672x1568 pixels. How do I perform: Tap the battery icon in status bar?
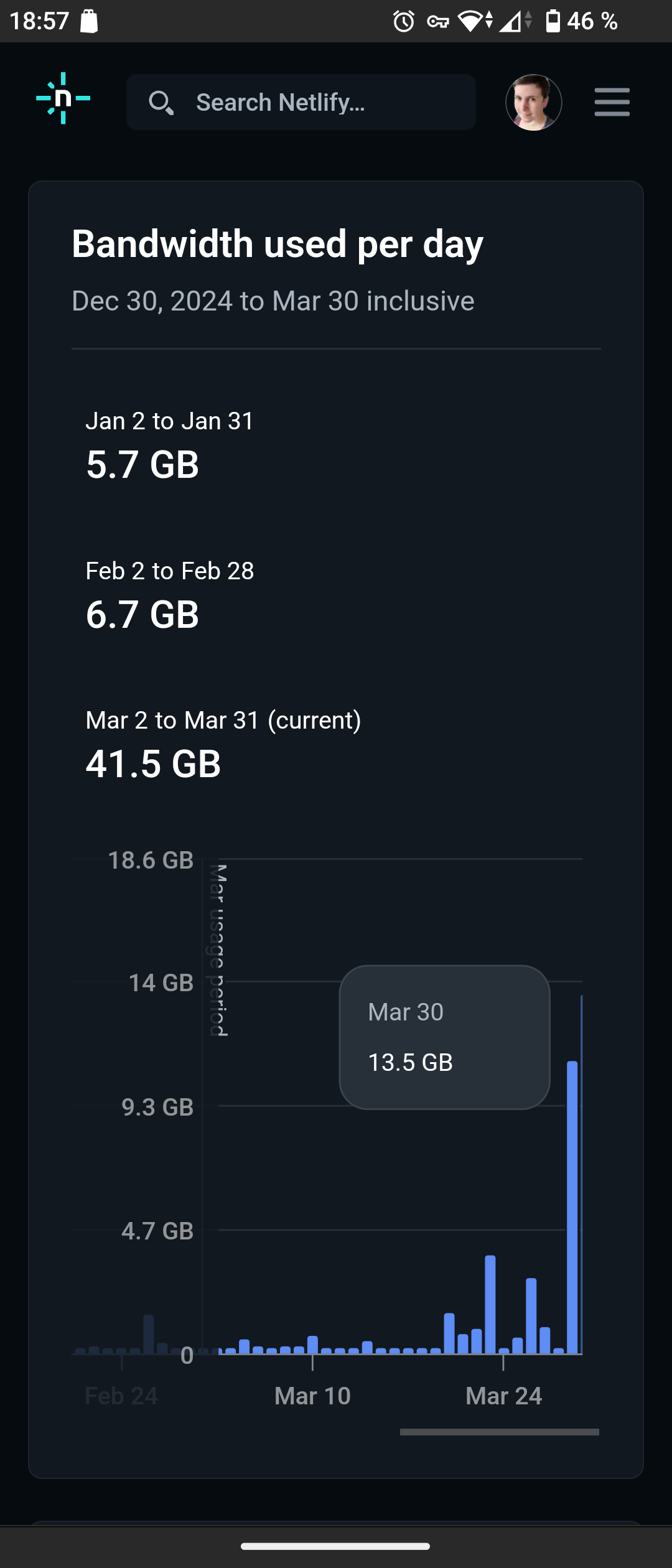[x=553, y=22]
